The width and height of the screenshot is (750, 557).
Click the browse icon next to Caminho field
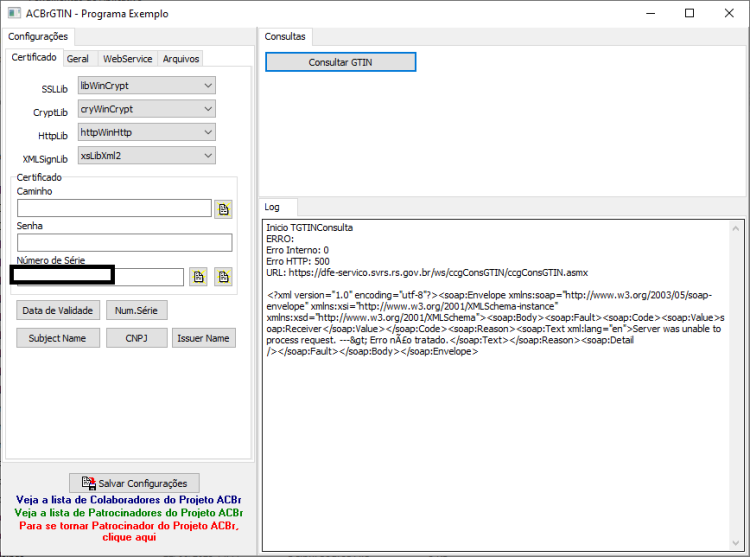pyautogui.click(x=223, y=209)
